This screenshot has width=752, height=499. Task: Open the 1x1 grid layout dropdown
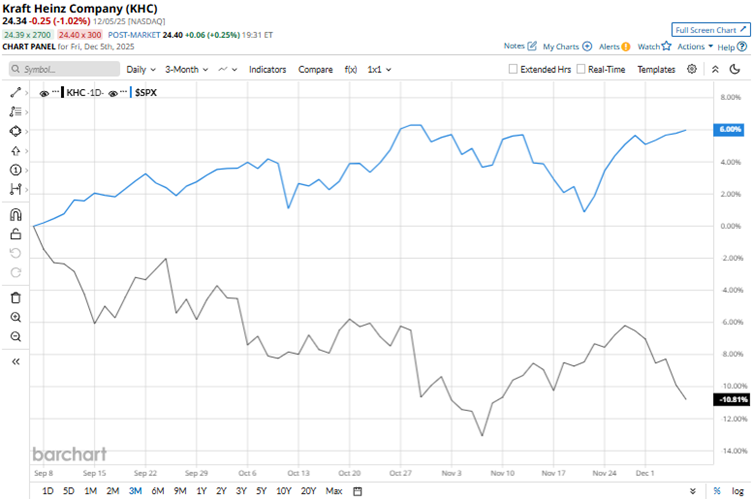(379, 69)
